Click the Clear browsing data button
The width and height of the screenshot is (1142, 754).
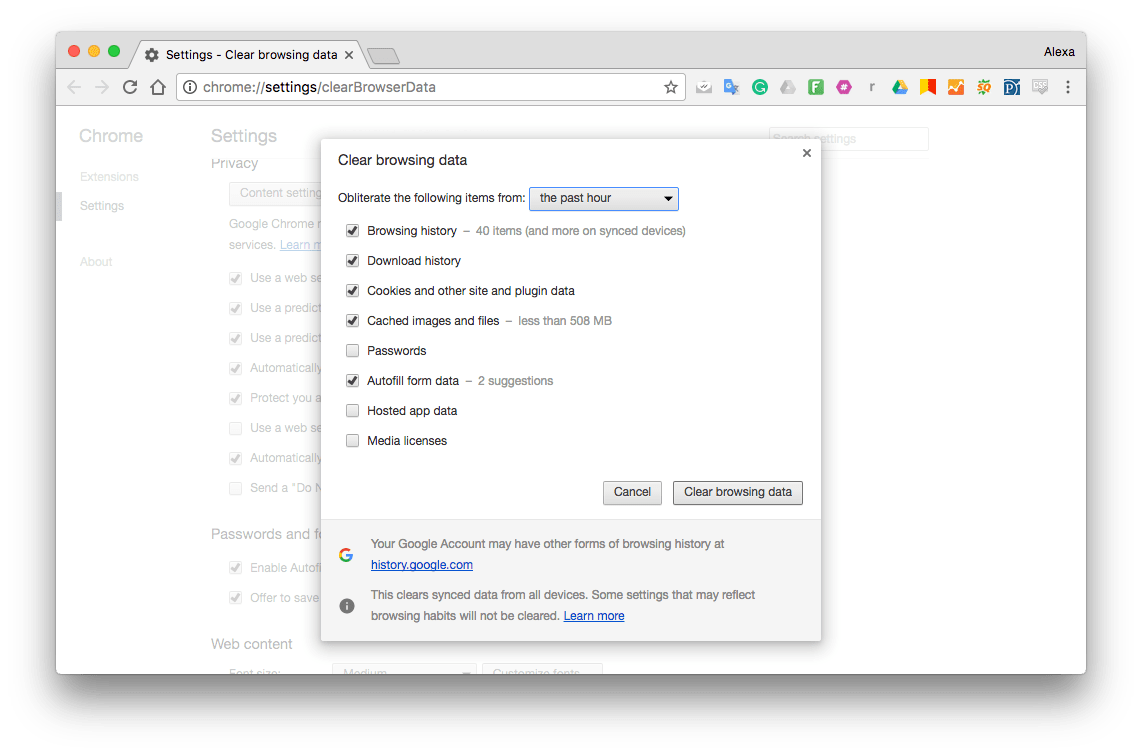[x=738, y=492]
